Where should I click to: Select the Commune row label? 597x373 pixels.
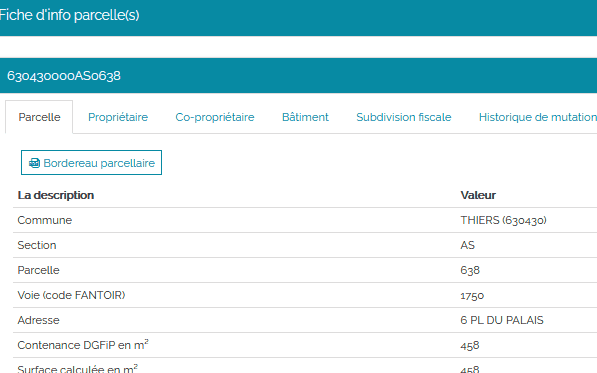coord(45,220)
